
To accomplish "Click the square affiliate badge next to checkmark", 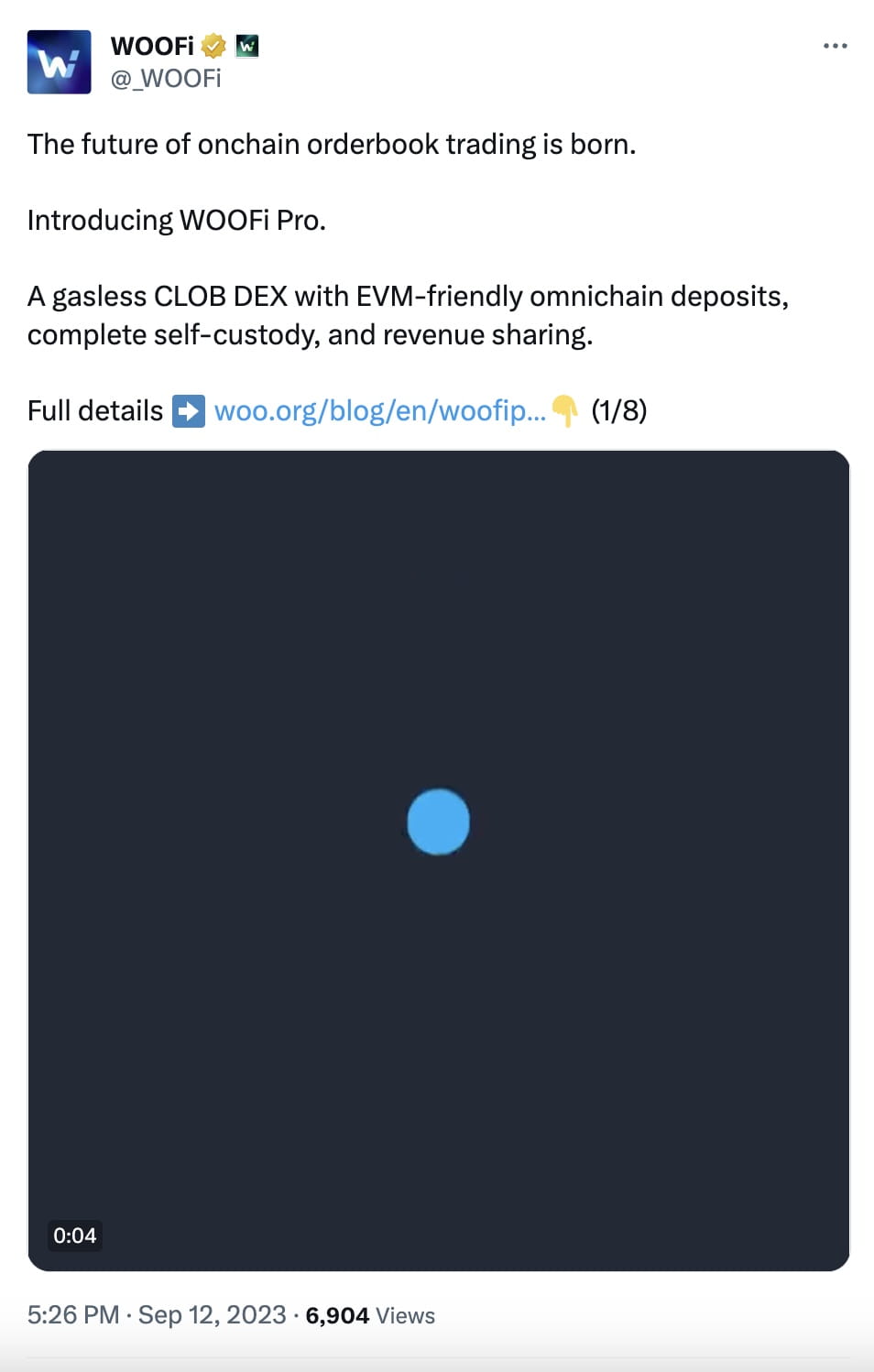I will coord(246,44).
